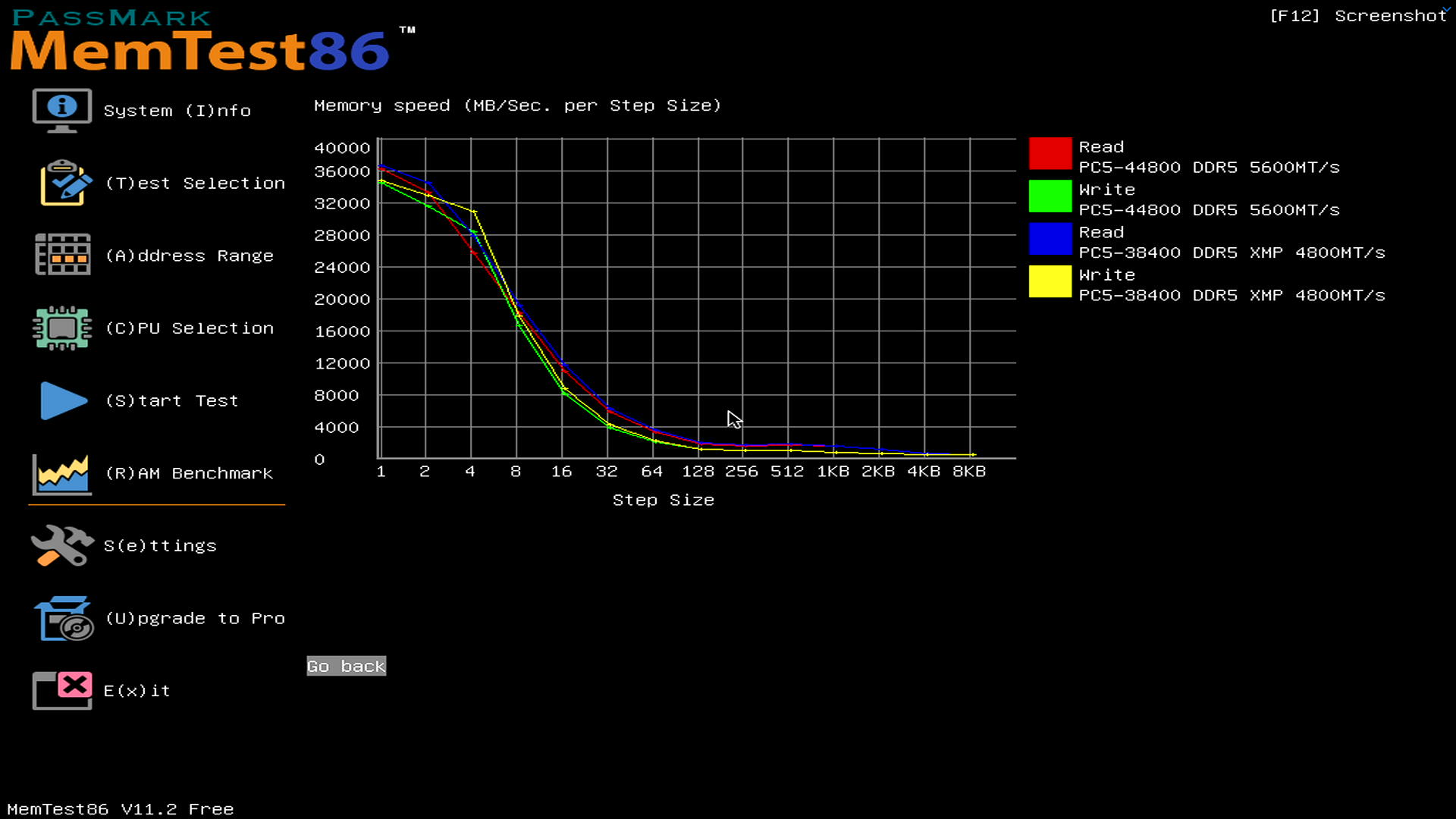Click the red Read 5600MT/s swatch

point(1050,154)
